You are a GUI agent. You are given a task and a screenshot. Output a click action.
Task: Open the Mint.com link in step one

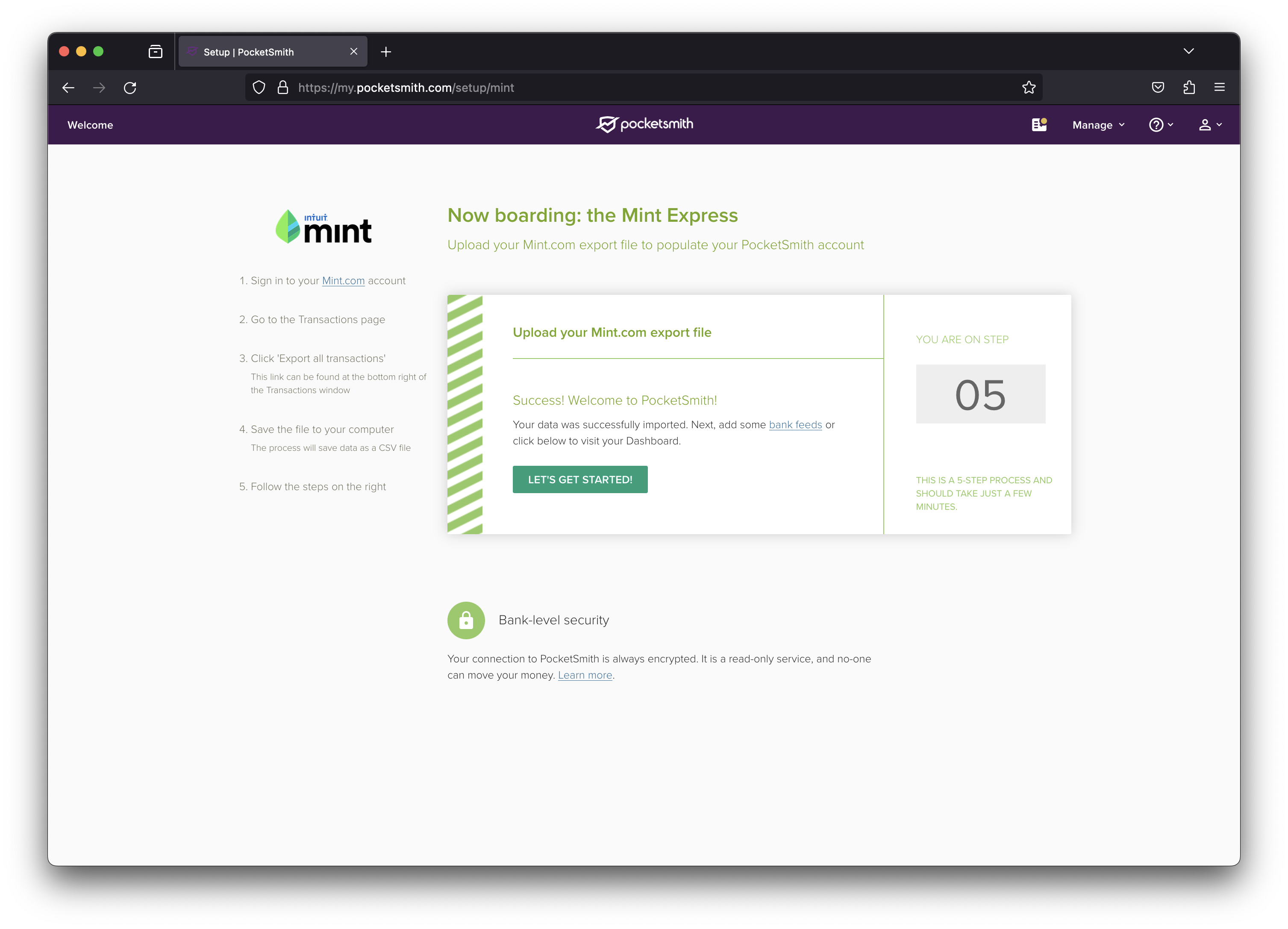tap(343, 280)
